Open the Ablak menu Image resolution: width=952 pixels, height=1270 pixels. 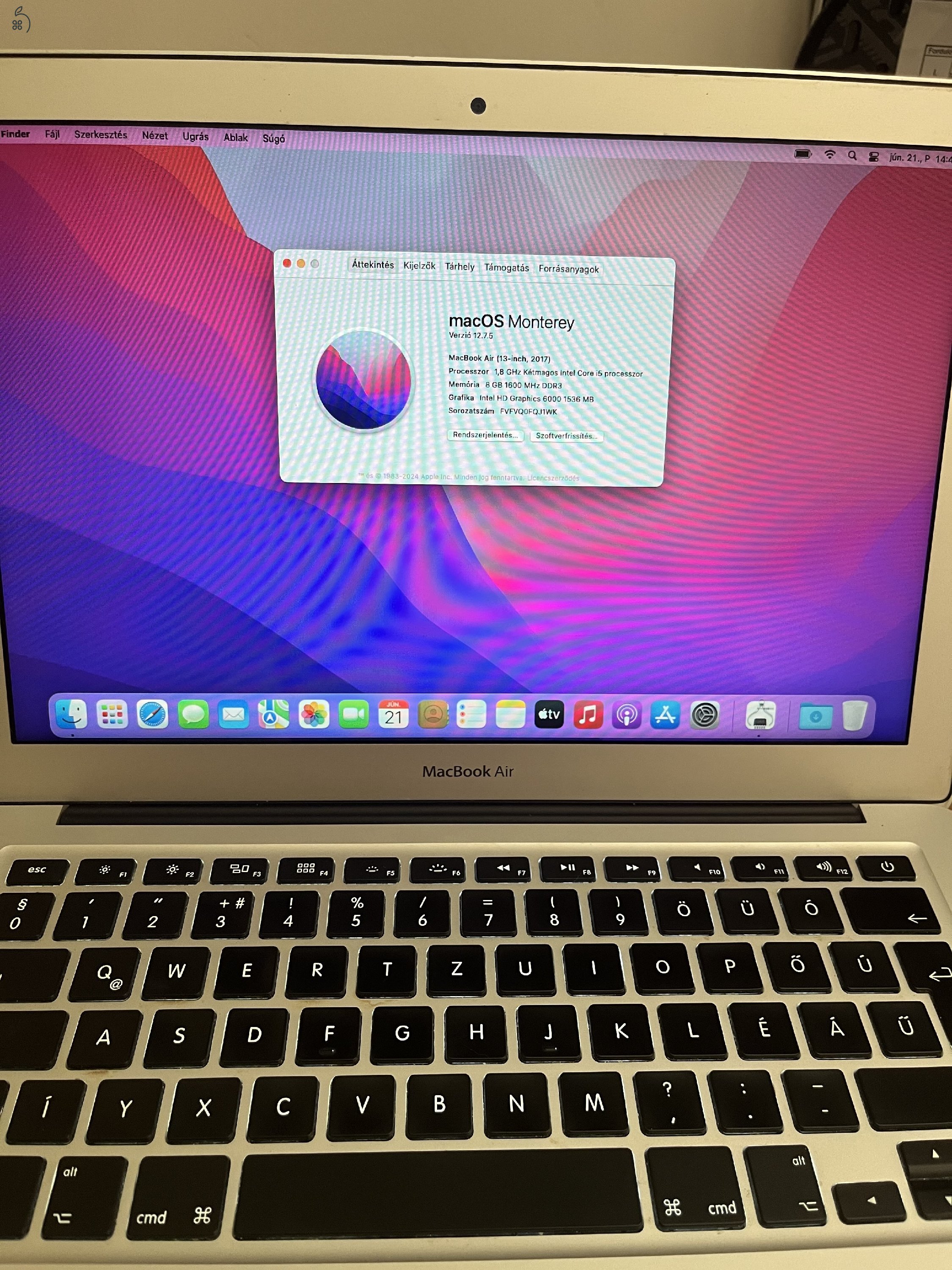(x=236, y=137)
